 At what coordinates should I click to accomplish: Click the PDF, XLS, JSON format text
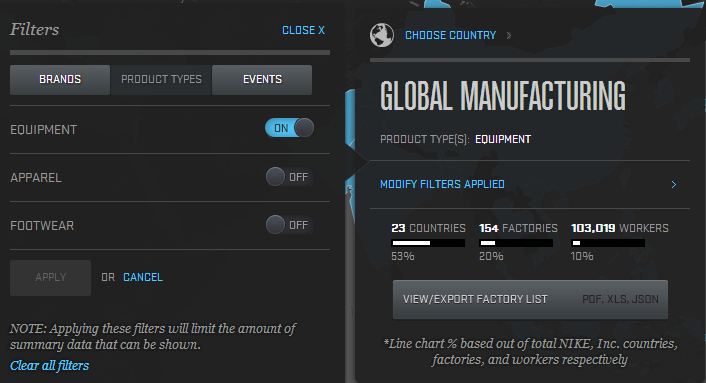pos(620,299)
